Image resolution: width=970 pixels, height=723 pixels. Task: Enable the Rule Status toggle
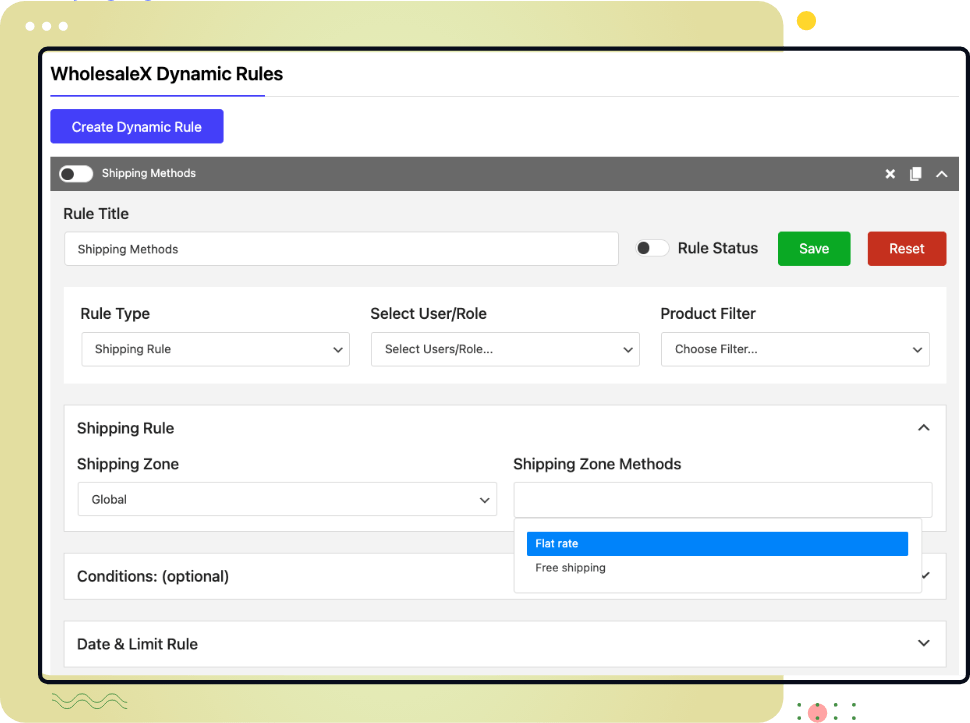(652, 248)
